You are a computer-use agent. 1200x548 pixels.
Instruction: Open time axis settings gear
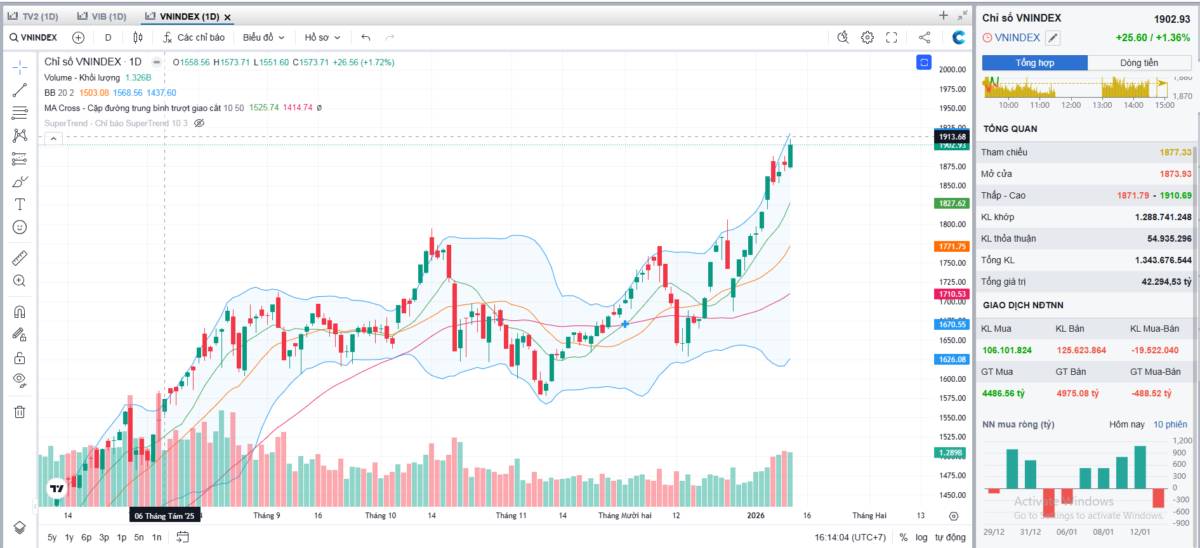coord(953,516)
